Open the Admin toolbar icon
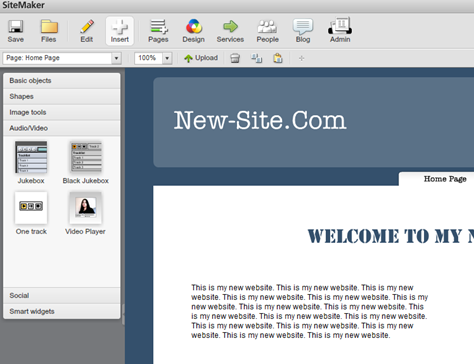 (x=340, y=26)
